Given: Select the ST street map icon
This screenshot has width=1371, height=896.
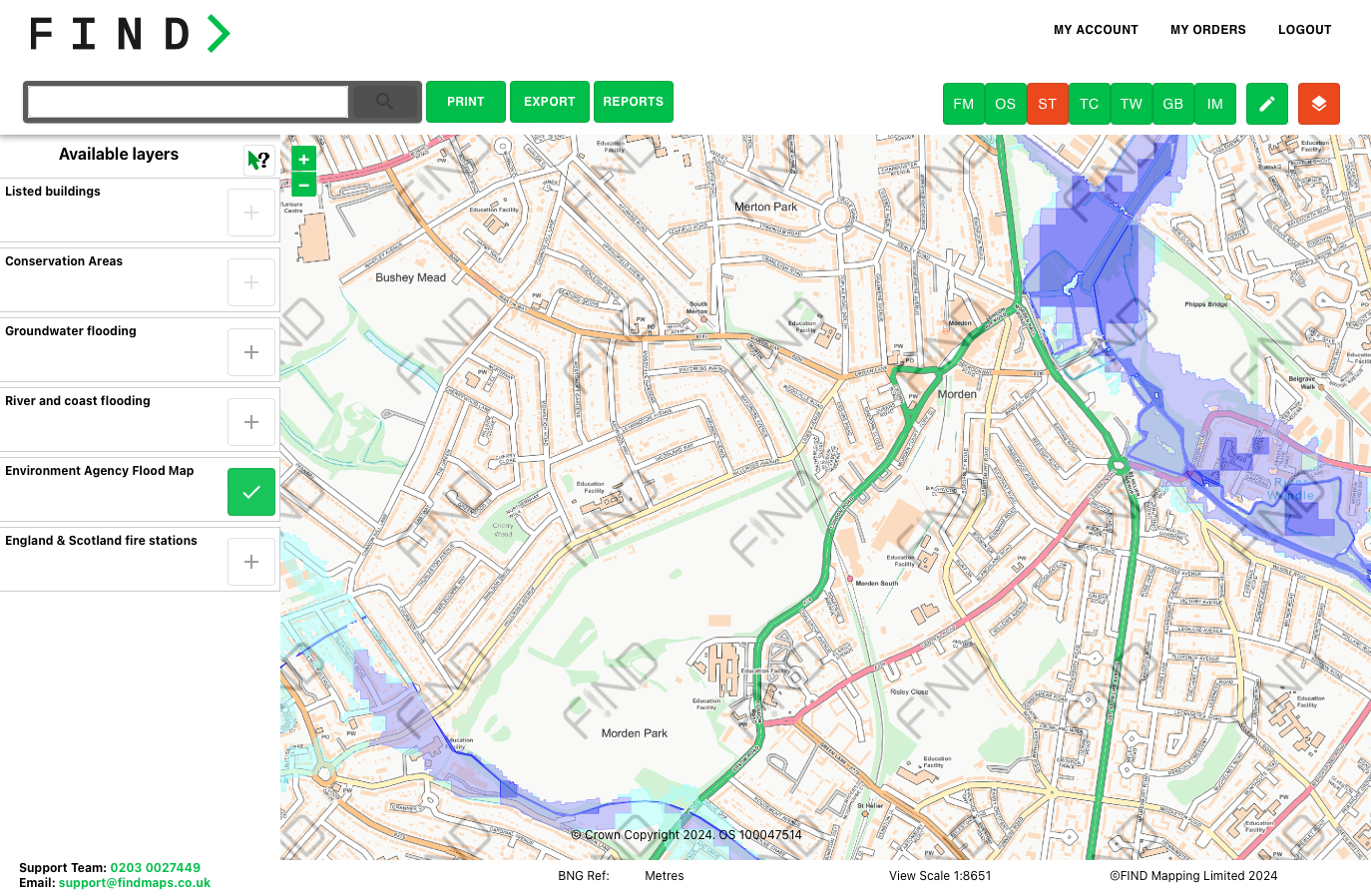Looking at the screenshot, I should pos(1047,104).
